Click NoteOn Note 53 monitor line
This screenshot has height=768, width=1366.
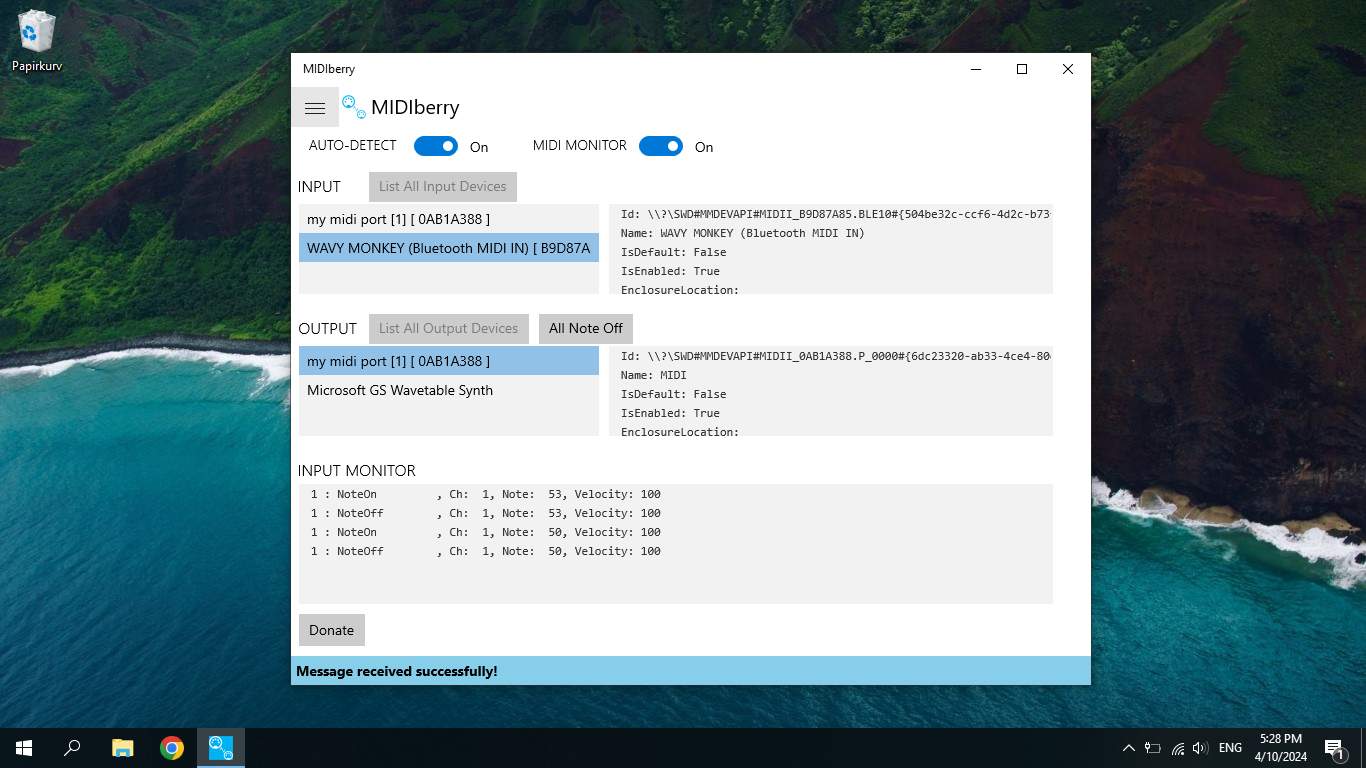pos(486,494)
